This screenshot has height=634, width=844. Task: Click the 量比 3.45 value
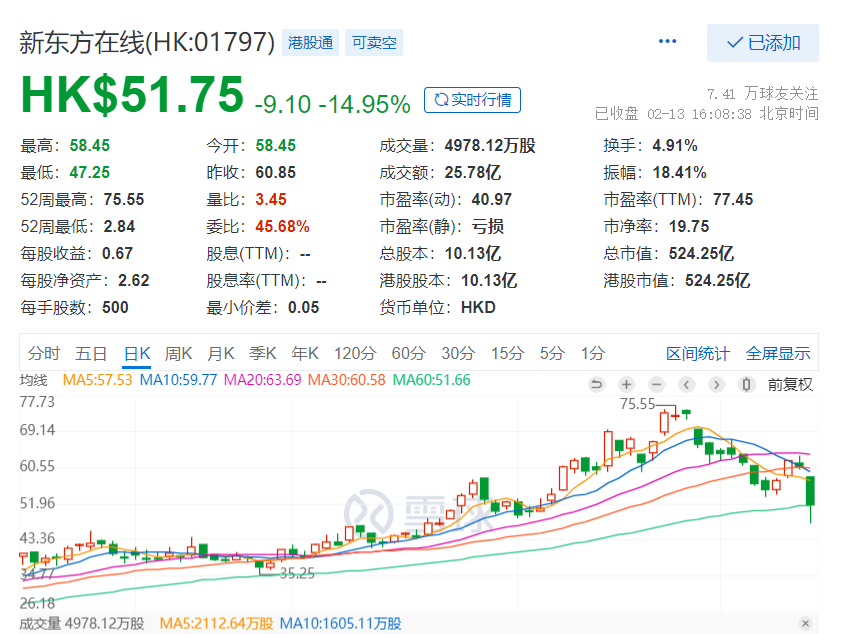[271, 200]
